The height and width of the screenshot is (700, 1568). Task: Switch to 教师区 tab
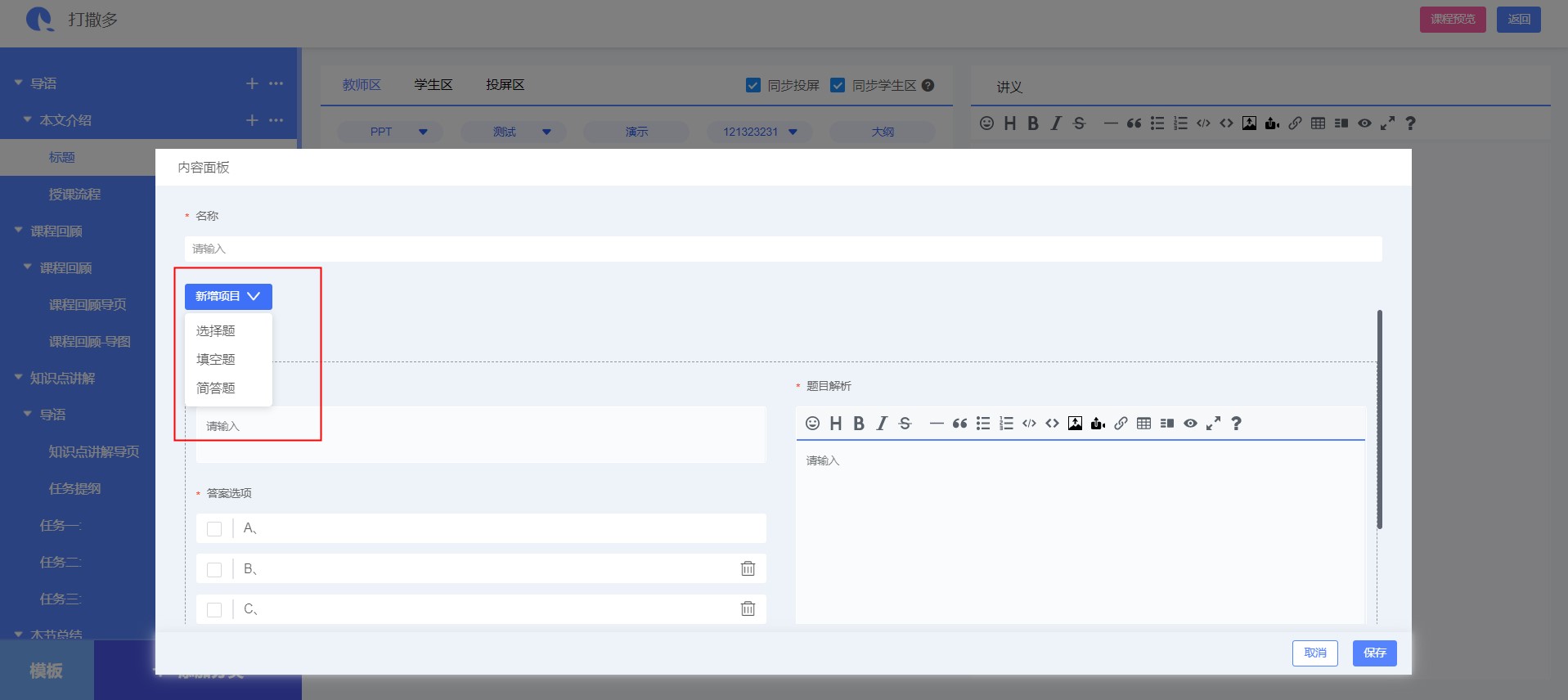362,85
